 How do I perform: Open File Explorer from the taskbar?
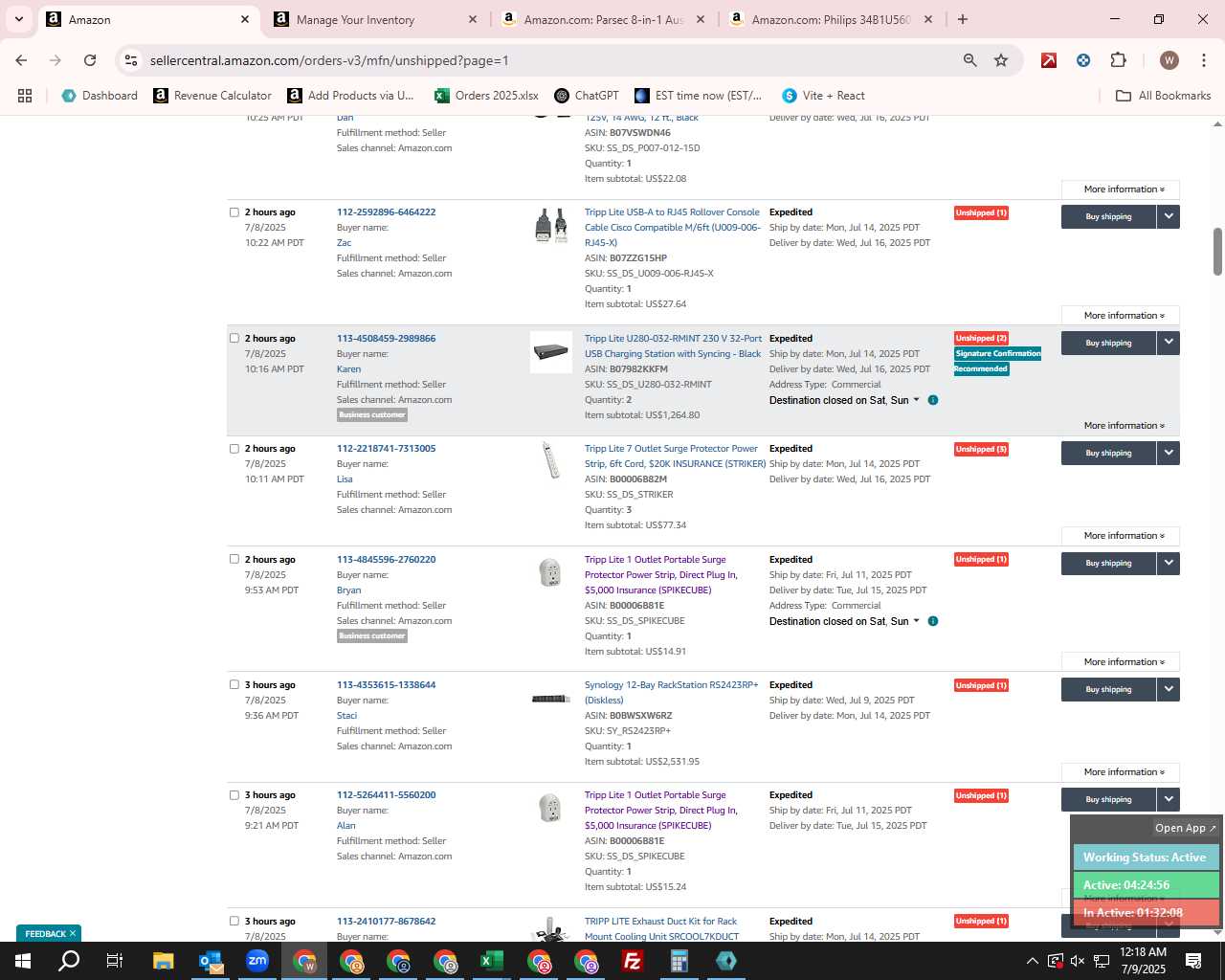pyautogui.click(x=163, y=961)
